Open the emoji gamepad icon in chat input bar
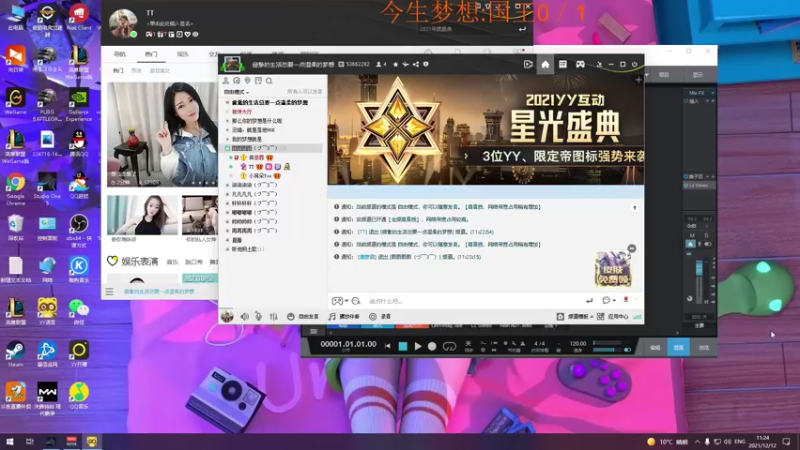Image resolution: width=800 pixels, height=450 pixels. (337, 301)
